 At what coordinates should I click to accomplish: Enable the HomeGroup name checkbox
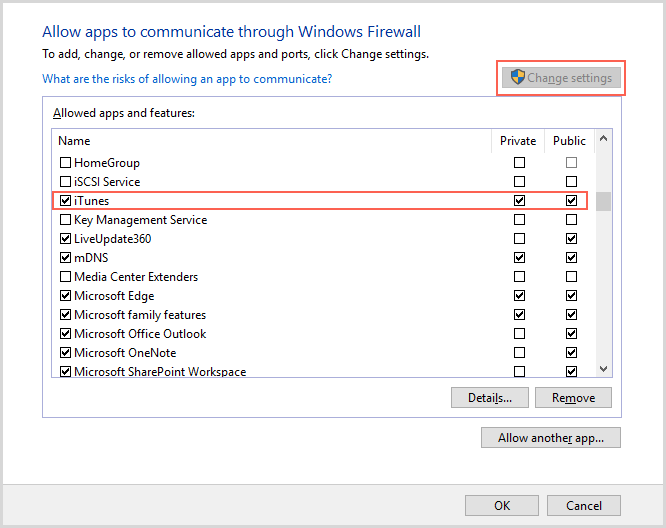[65, 163]
